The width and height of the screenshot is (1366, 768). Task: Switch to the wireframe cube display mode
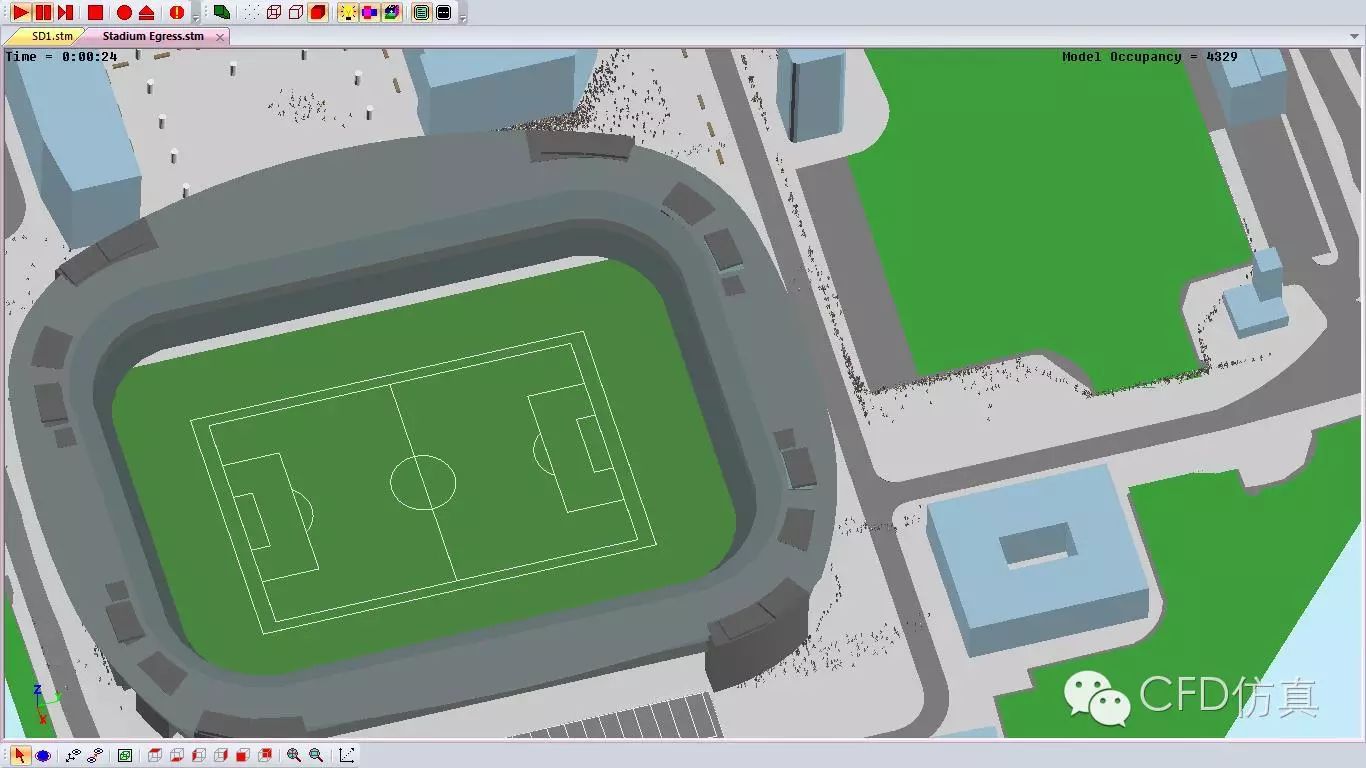tap(273, 13)
